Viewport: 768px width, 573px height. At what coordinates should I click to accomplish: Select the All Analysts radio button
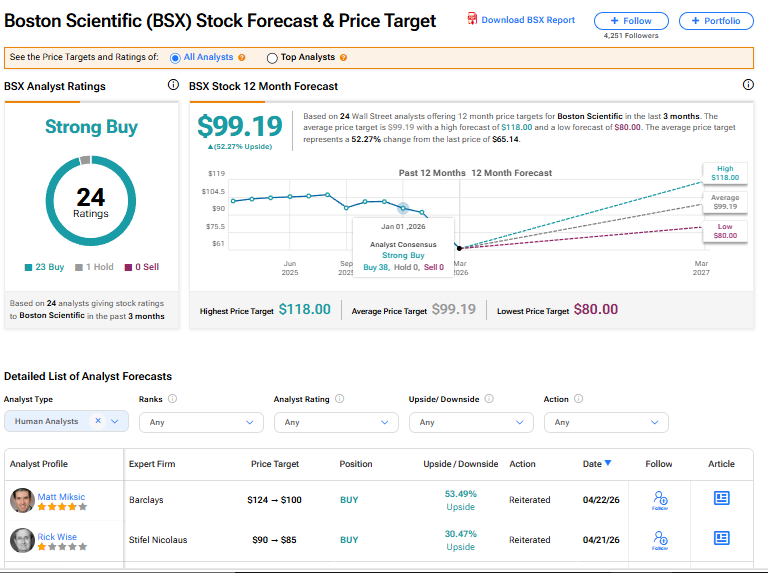175,58
